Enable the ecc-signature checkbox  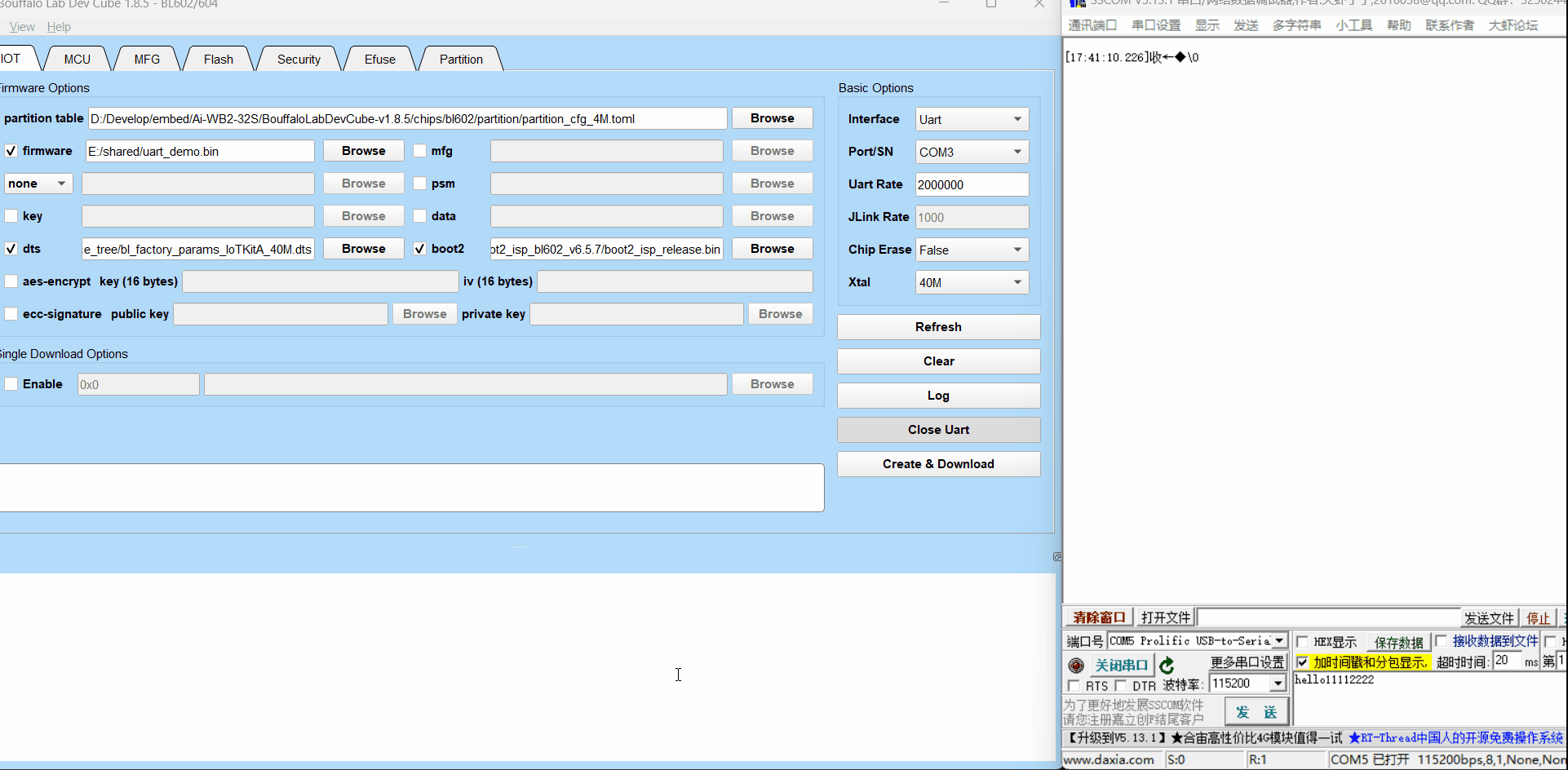[x=11, y=314]
